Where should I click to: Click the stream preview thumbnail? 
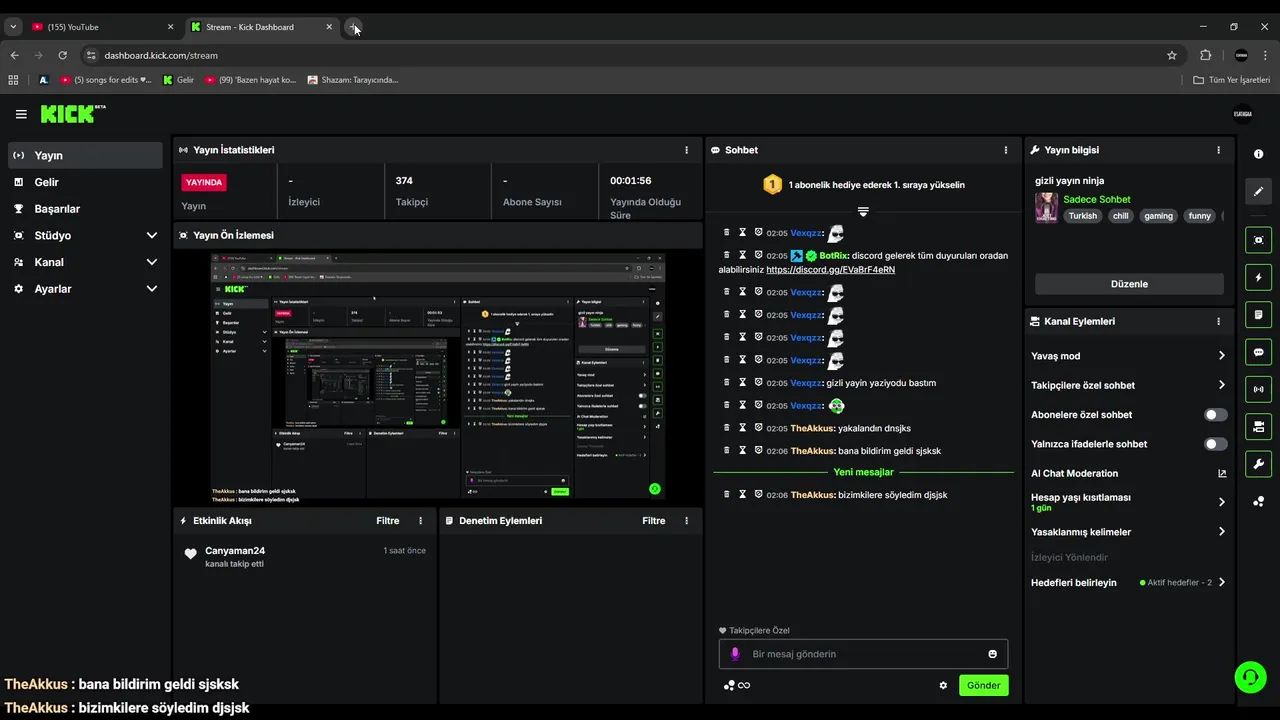(438, 377)
